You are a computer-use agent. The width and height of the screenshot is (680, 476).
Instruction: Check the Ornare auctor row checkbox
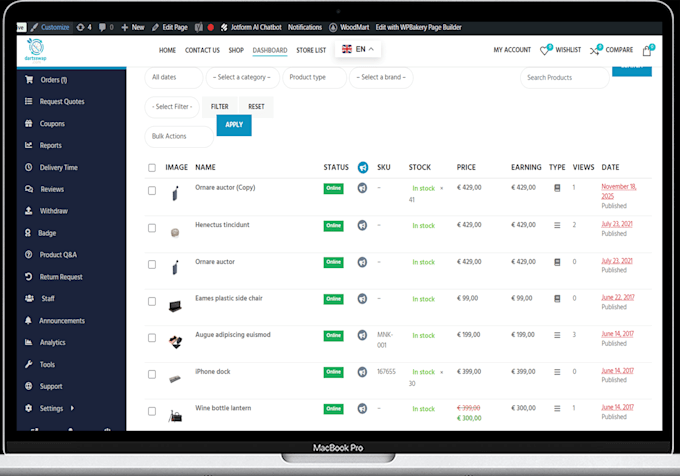click(152, 264)
